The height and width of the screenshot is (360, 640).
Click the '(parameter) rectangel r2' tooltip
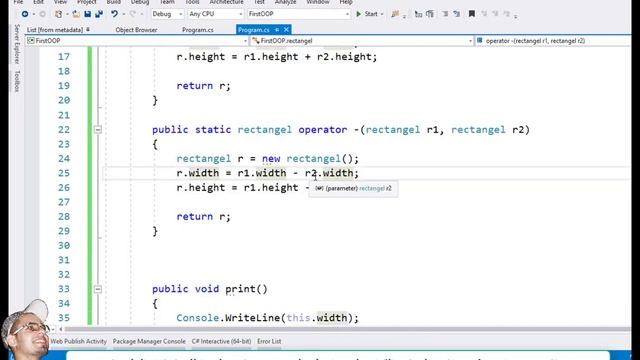(353, 189)
